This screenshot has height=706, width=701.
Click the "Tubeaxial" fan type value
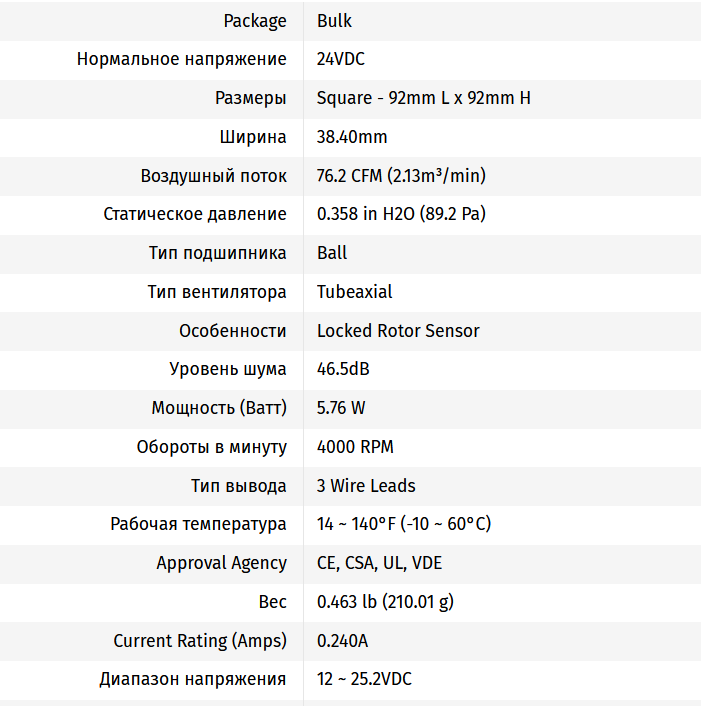pyautogui.click(x=354, y=292)
